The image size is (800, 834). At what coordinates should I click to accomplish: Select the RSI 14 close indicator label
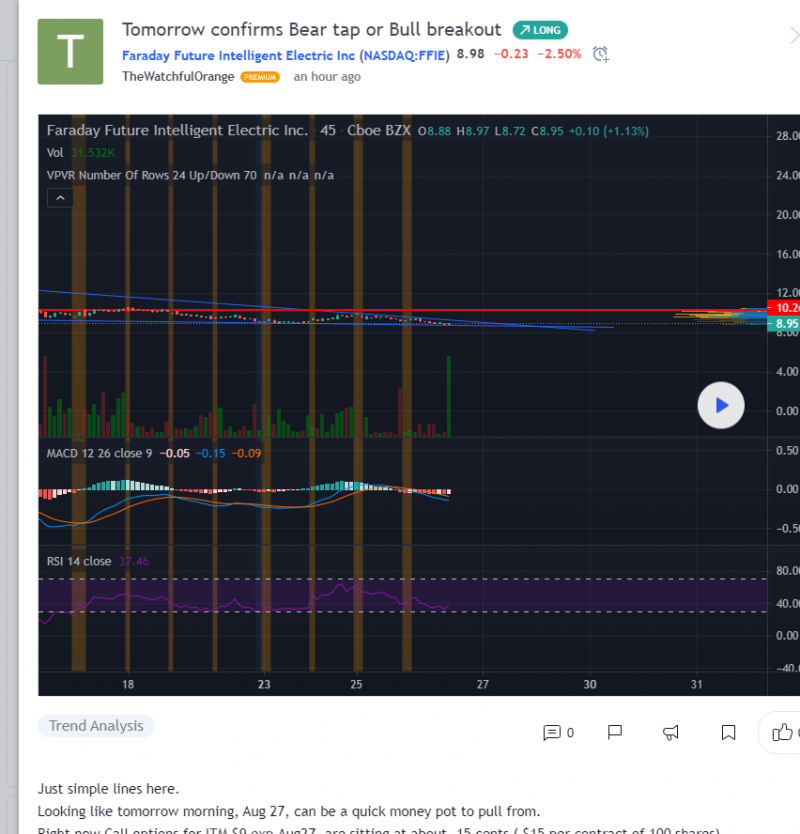pyautogui.click(x=79, y=561)
